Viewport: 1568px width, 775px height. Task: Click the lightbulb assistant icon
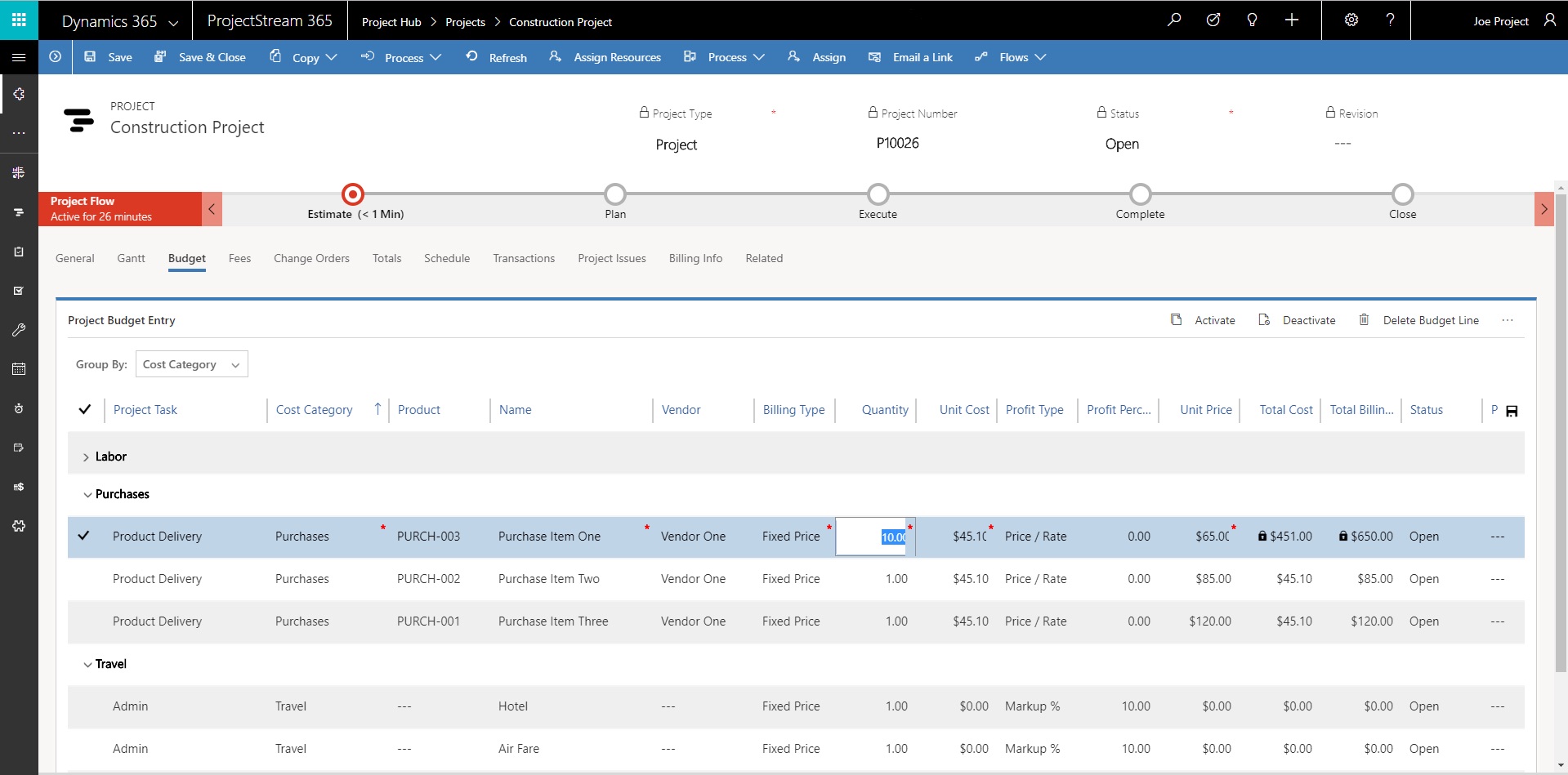(1252, 20)
